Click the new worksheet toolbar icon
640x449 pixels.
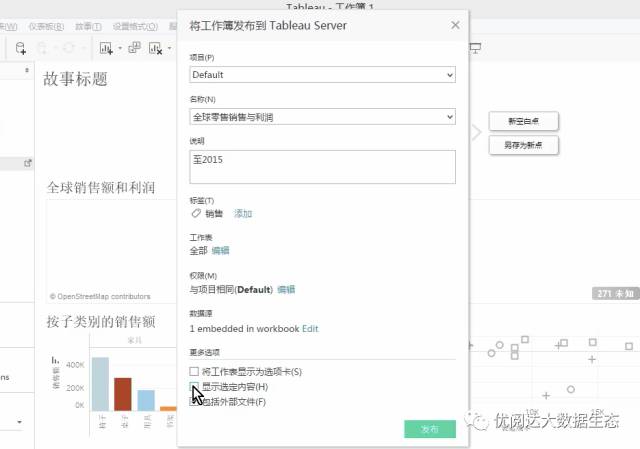click(106, 47)
